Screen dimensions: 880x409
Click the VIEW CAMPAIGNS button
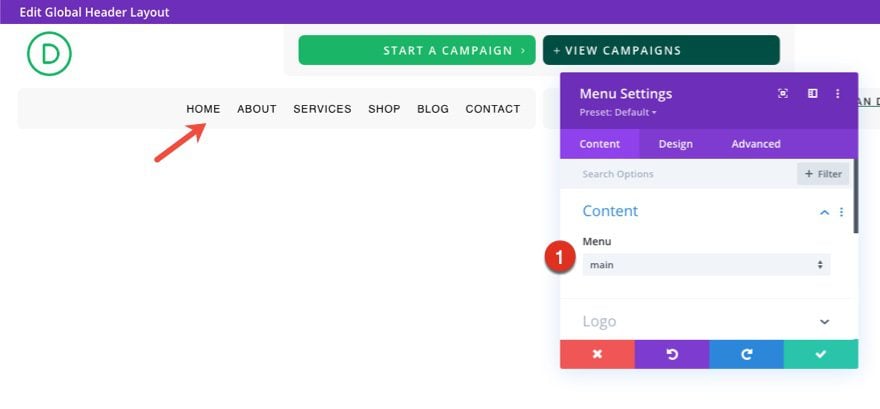pos(661,50)
